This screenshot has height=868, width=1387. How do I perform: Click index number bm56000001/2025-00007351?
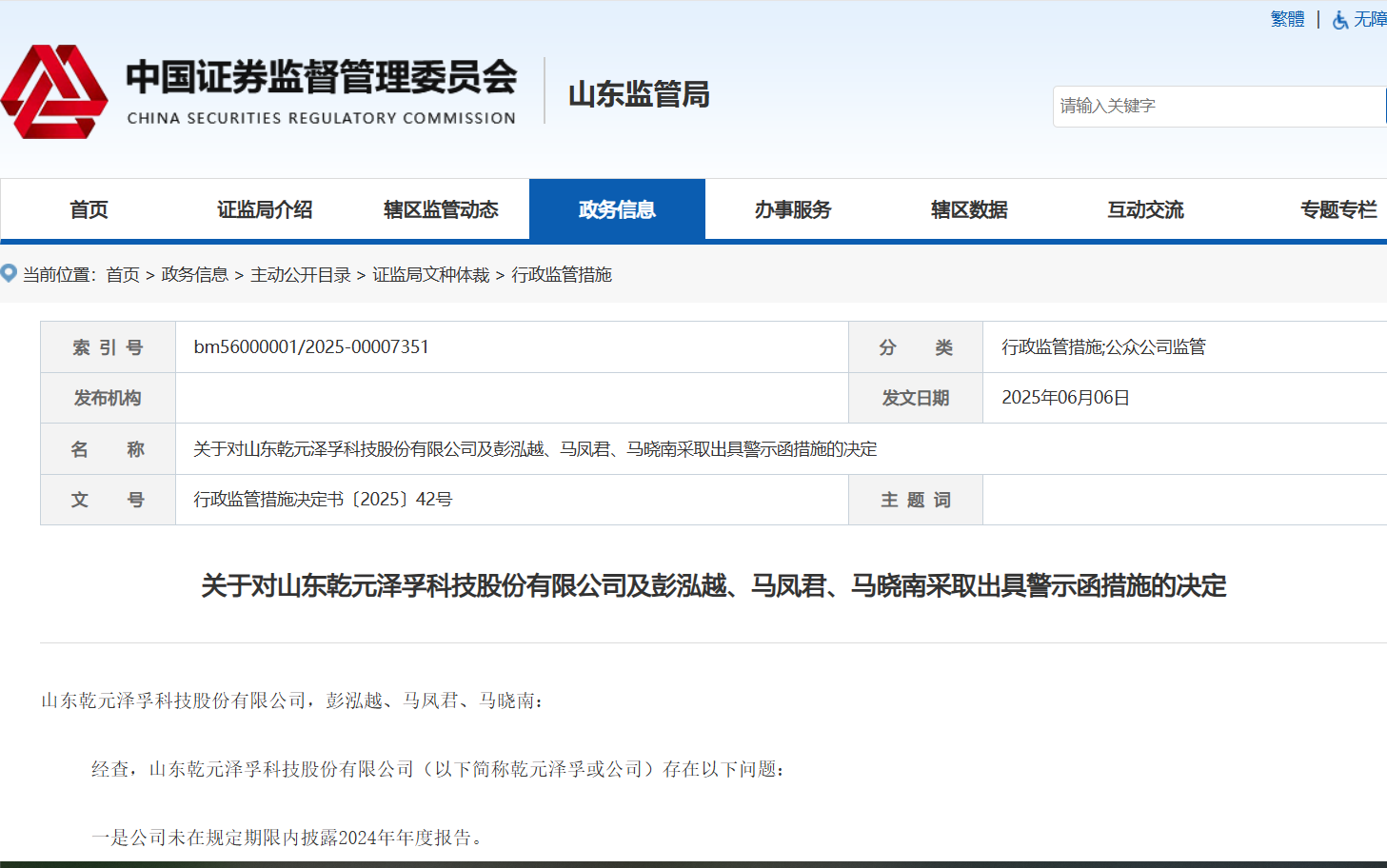tap(311, 346)
